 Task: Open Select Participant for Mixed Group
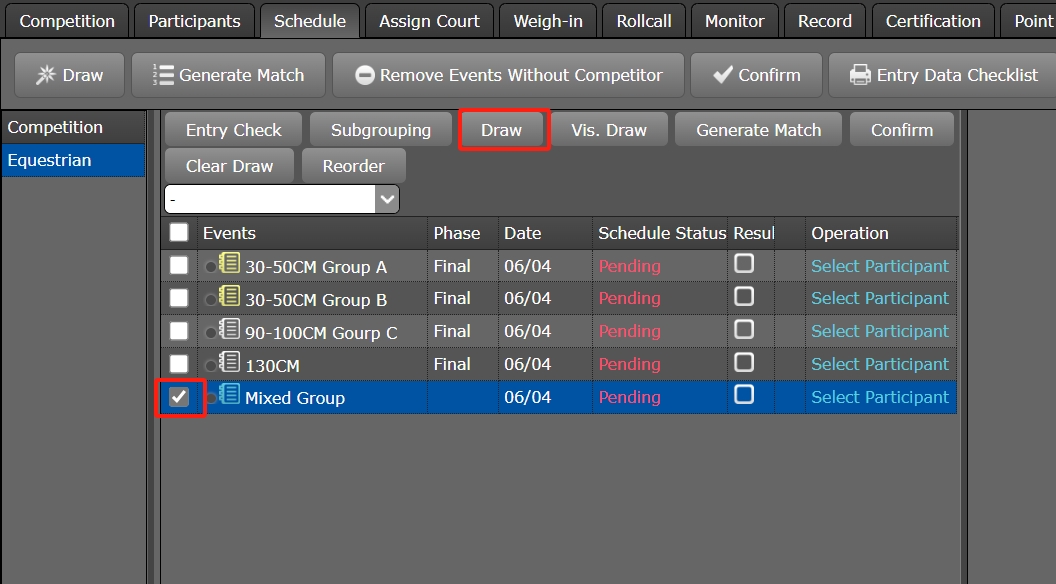click(880, 397)
